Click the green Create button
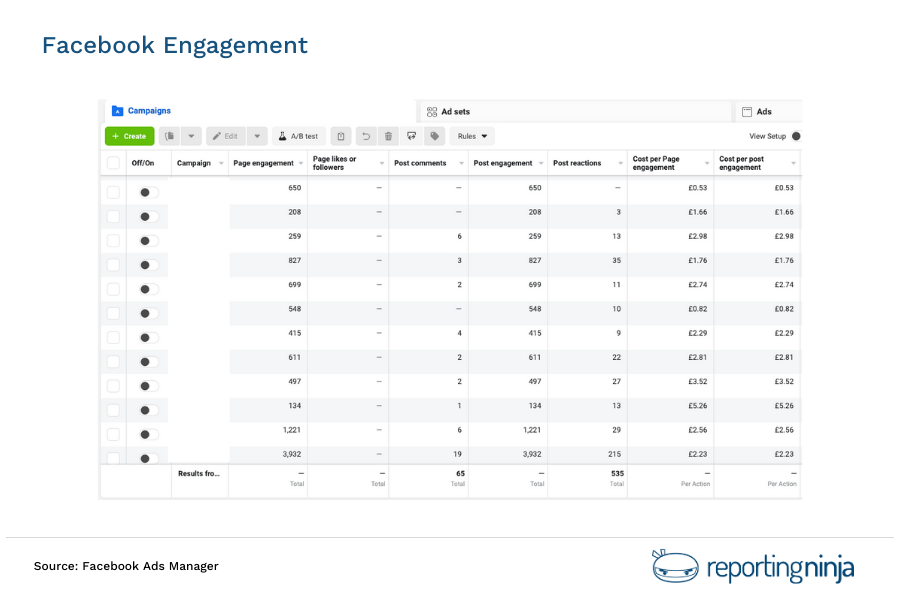 129,136
